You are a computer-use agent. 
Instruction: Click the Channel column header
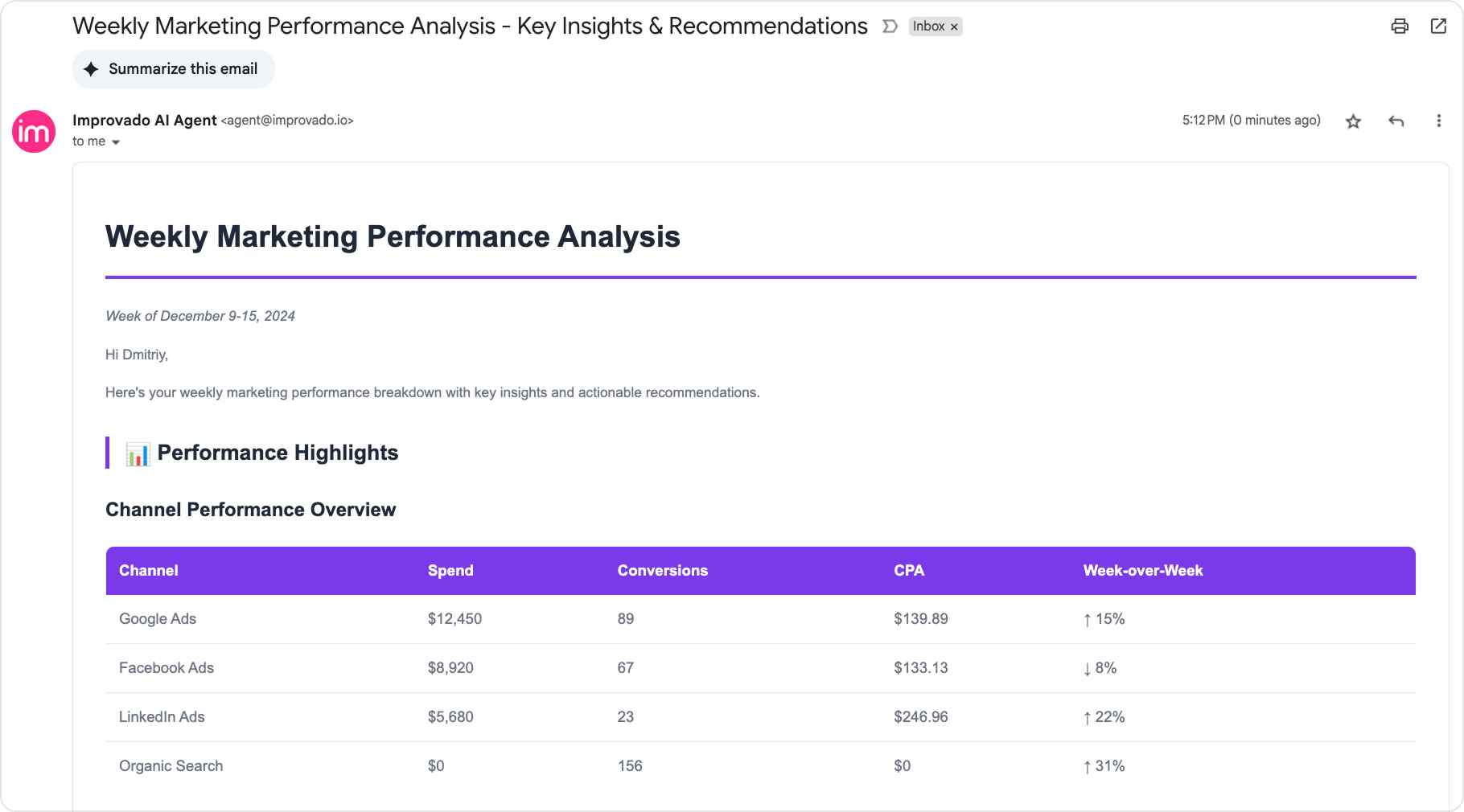coord(149,571)
